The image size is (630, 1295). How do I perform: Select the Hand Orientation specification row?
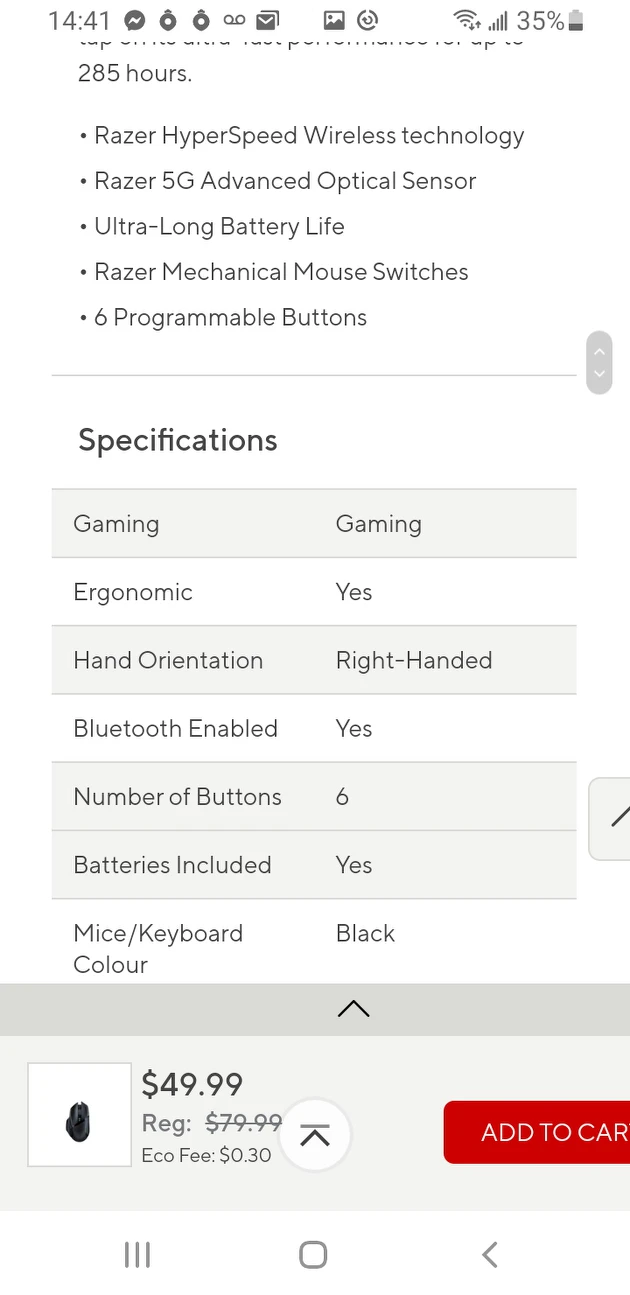[x=314, y=660]
